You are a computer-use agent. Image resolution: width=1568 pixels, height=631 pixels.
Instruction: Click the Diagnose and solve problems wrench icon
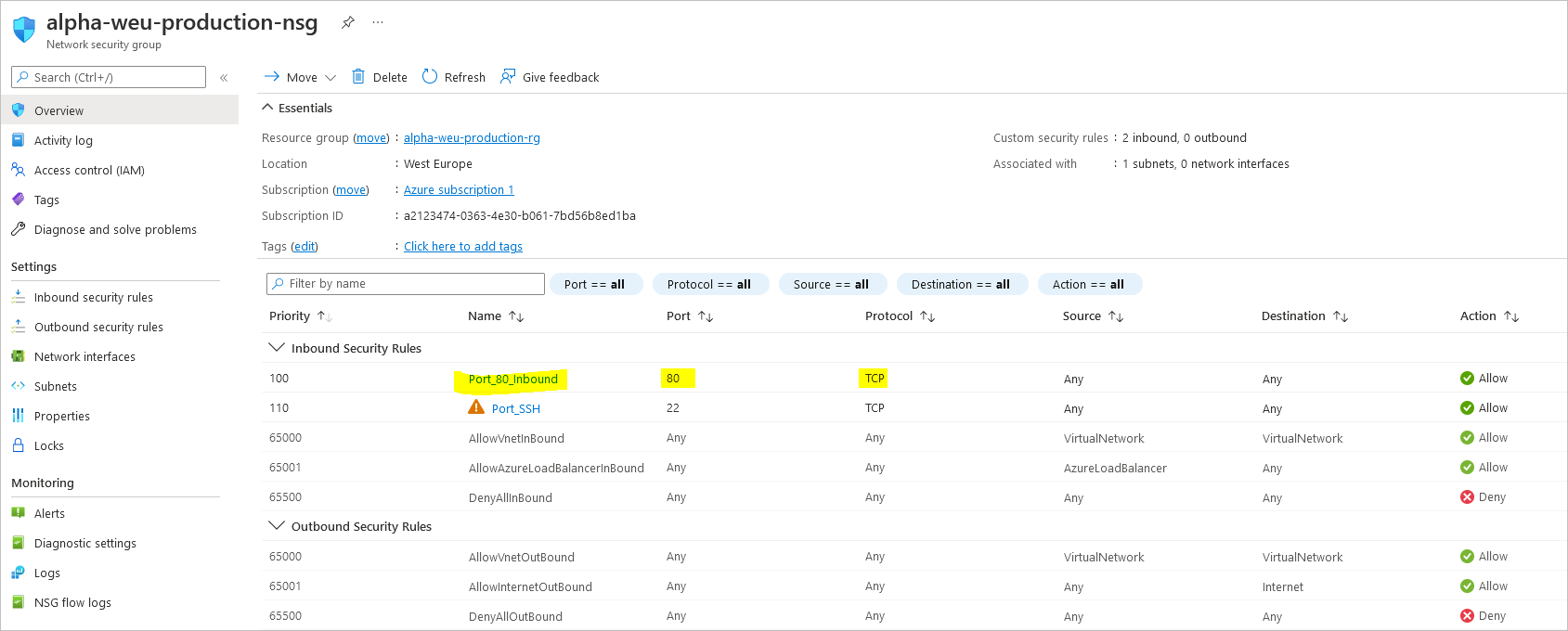(x=19, y=229)
